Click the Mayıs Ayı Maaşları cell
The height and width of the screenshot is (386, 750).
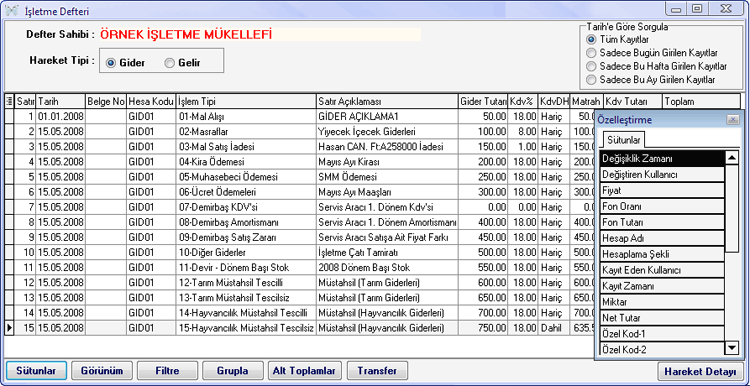pos(387,192)
